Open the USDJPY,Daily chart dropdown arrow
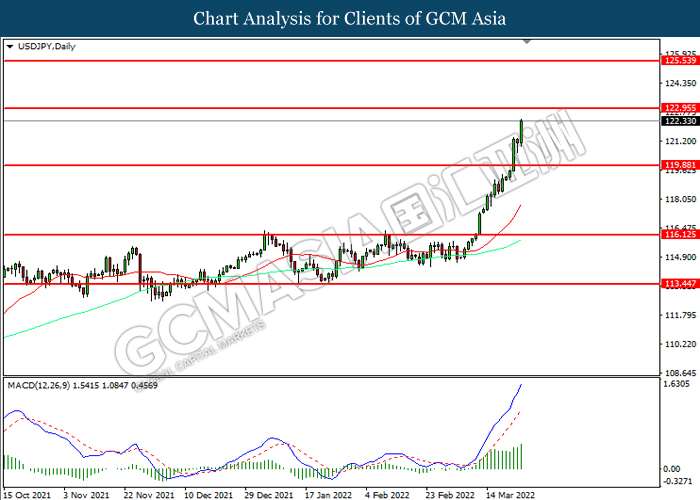The height and width of the screenshot is (500, 700). (10, 46)
